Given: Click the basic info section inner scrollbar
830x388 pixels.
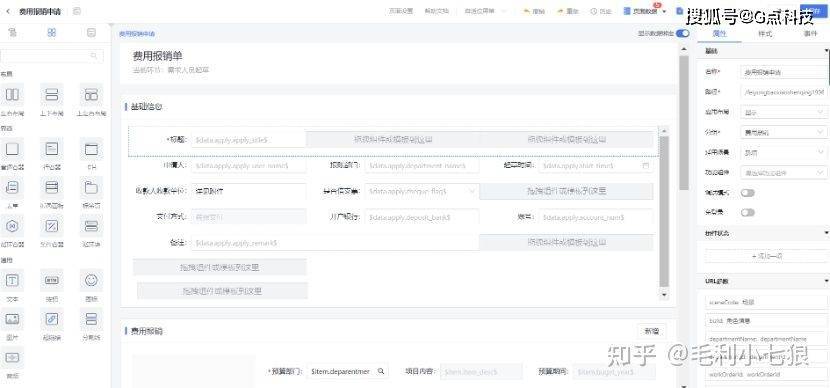Looking at the screenshot, I should pos(664,212).
